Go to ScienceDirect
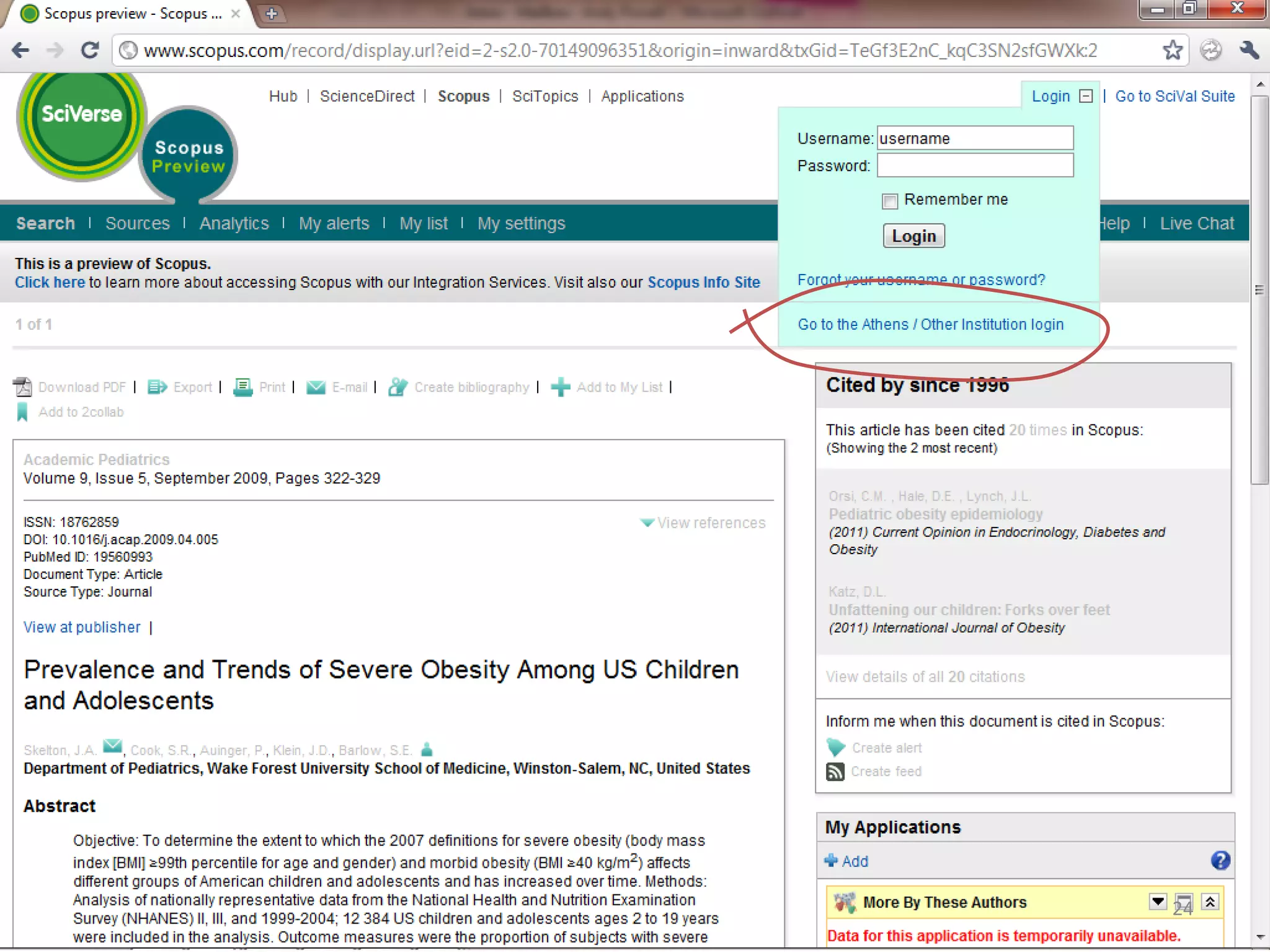Image resolution: width=1270 pixels, height=952 pixels. click(x=367, y=96)
